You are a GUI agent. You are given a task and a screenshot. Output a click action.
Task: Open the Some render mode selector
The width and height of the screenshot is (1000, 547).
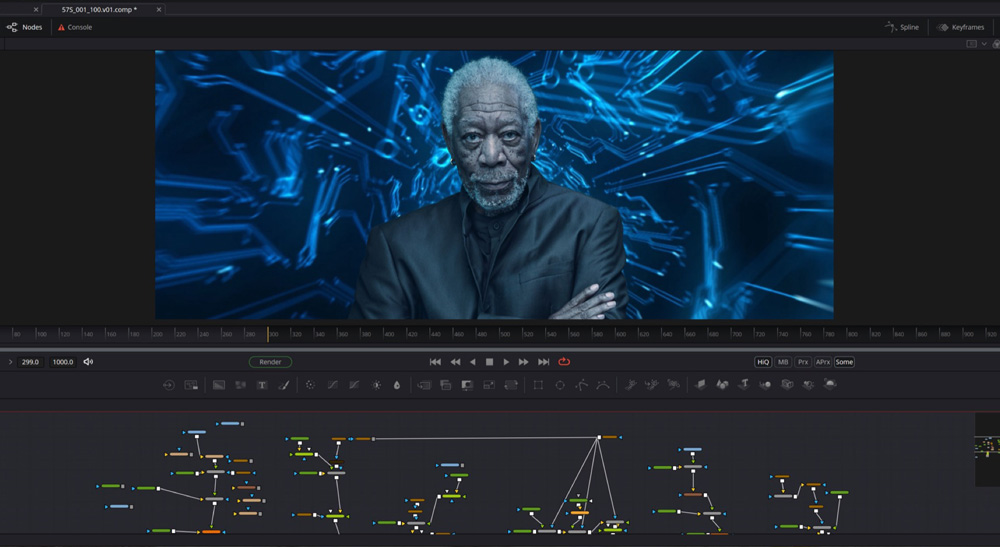(x=845, y=362)
